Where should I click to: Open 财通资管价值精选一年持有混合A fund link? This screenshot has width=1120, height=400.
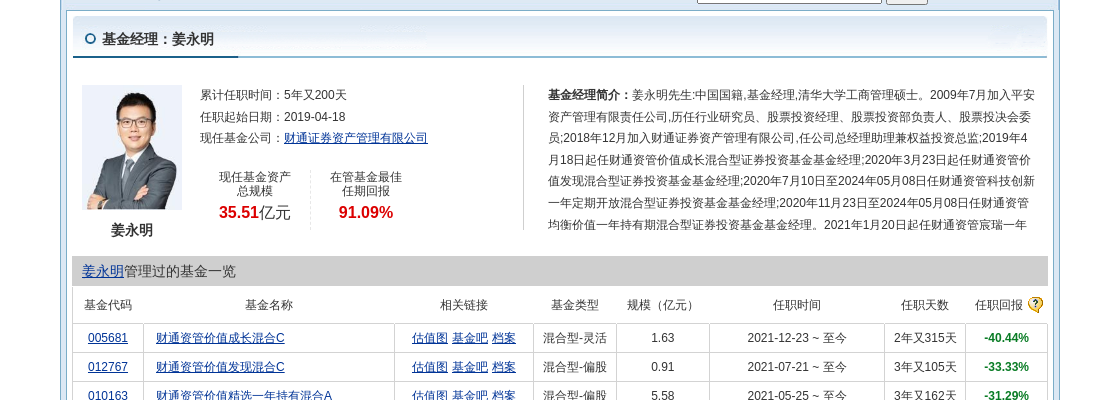pos(244,395)
